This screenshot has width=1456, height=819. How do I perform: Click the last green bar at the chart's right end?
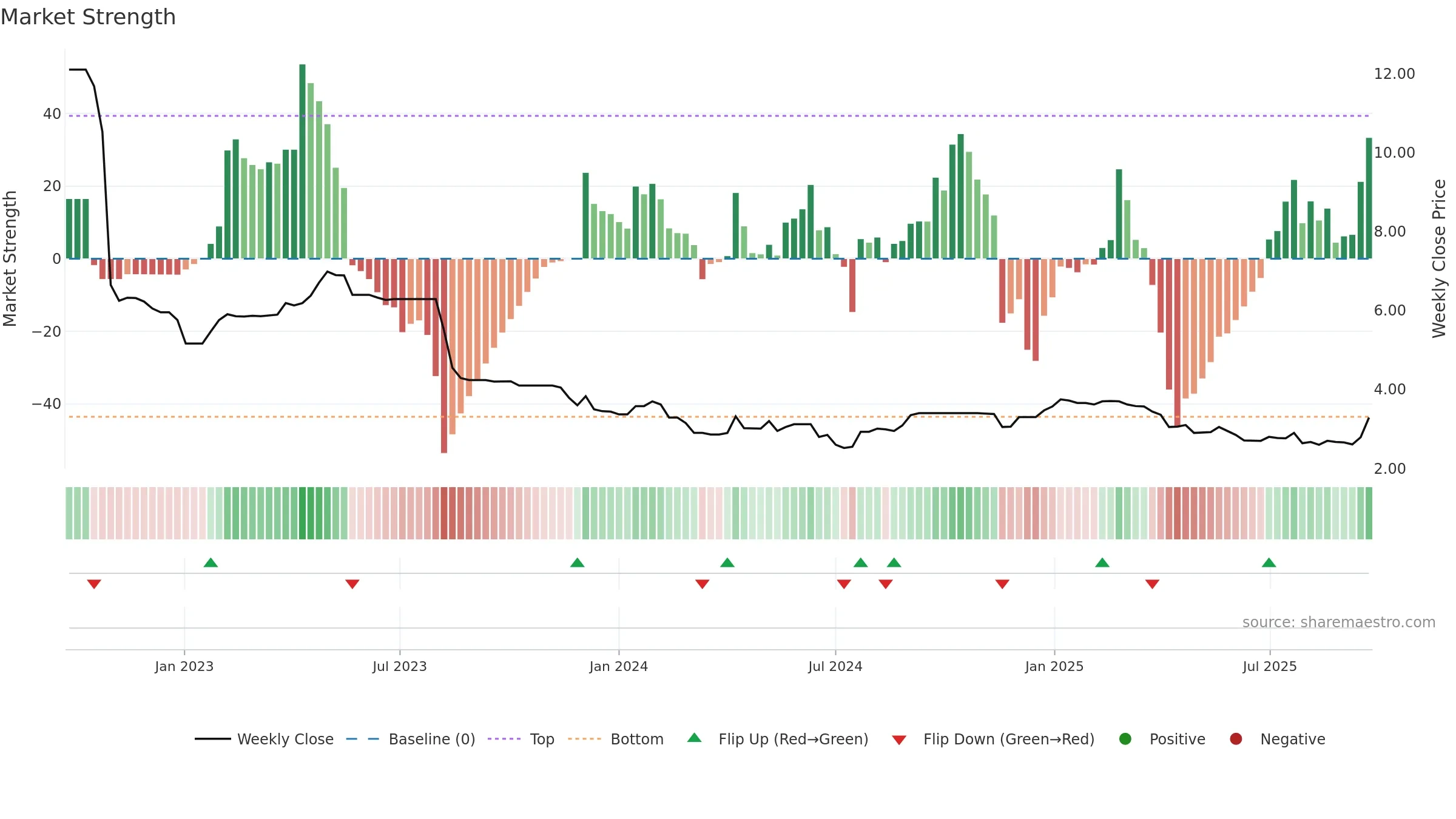[x=1369, y=198]
